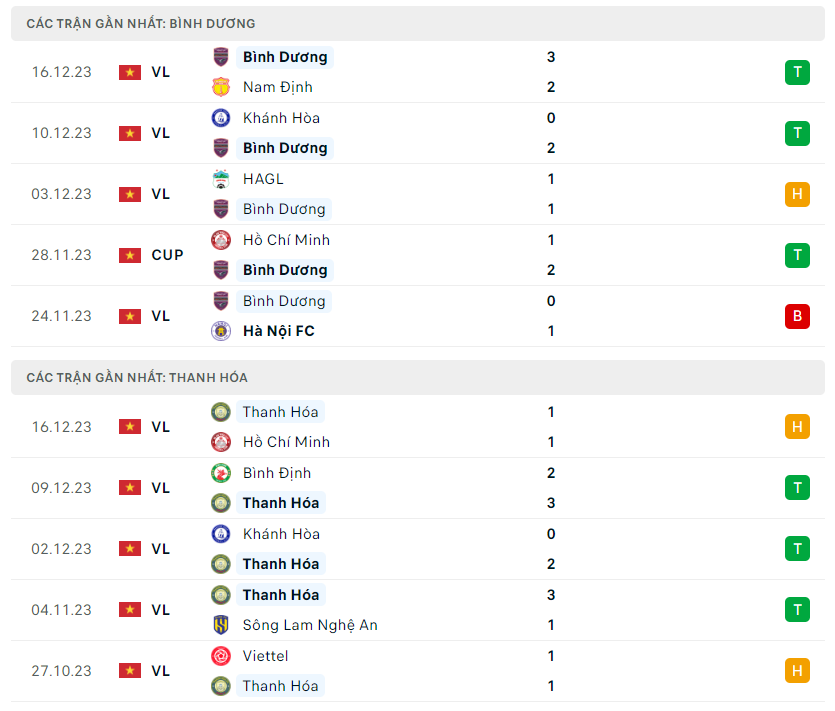
Task: Open the Sông Lam Nghệ An team link
Action: click(310, 625)
